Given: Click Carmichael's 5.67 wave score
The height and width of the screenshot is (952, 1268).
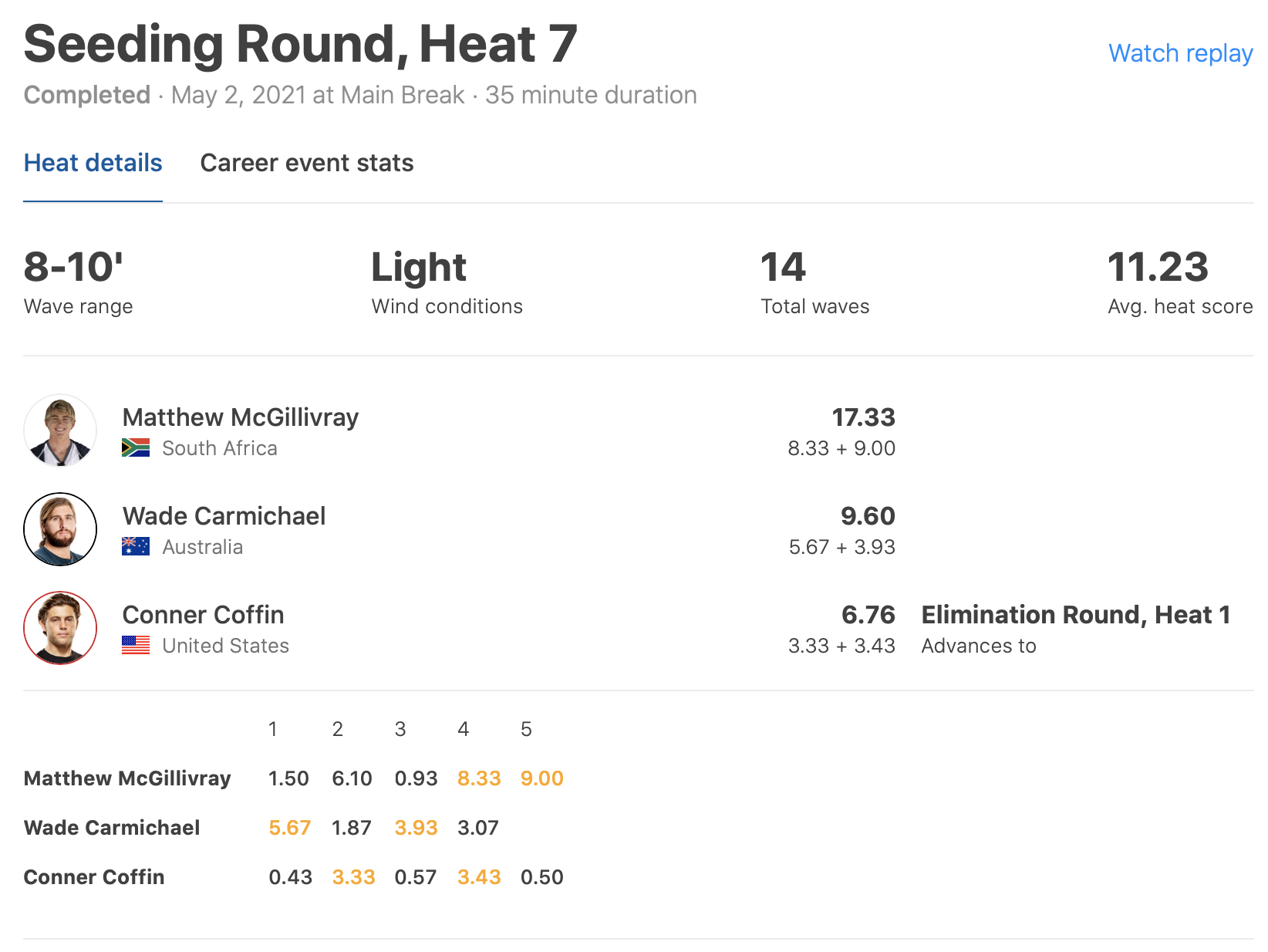Looking at the screenshot, I should click(x=290, y=828).
